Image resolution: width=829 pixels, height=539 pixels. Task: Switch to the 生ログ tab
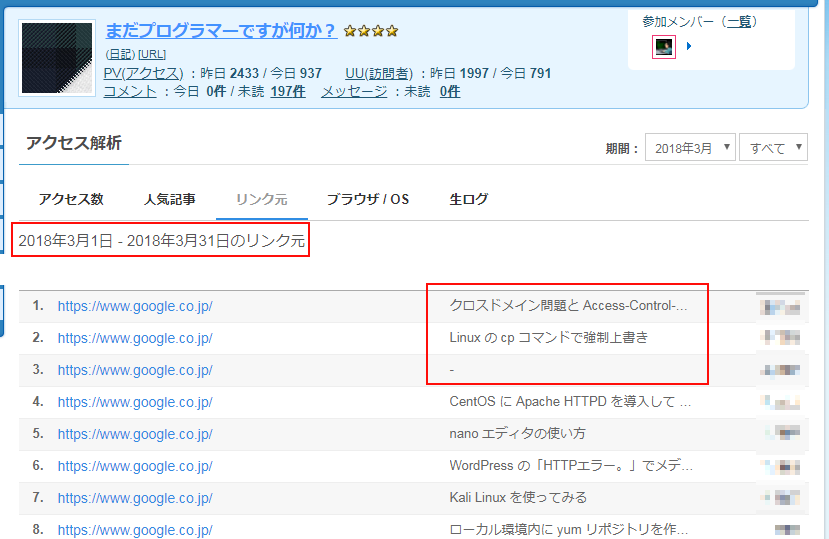pyautogui.click(x=468, y=199)
